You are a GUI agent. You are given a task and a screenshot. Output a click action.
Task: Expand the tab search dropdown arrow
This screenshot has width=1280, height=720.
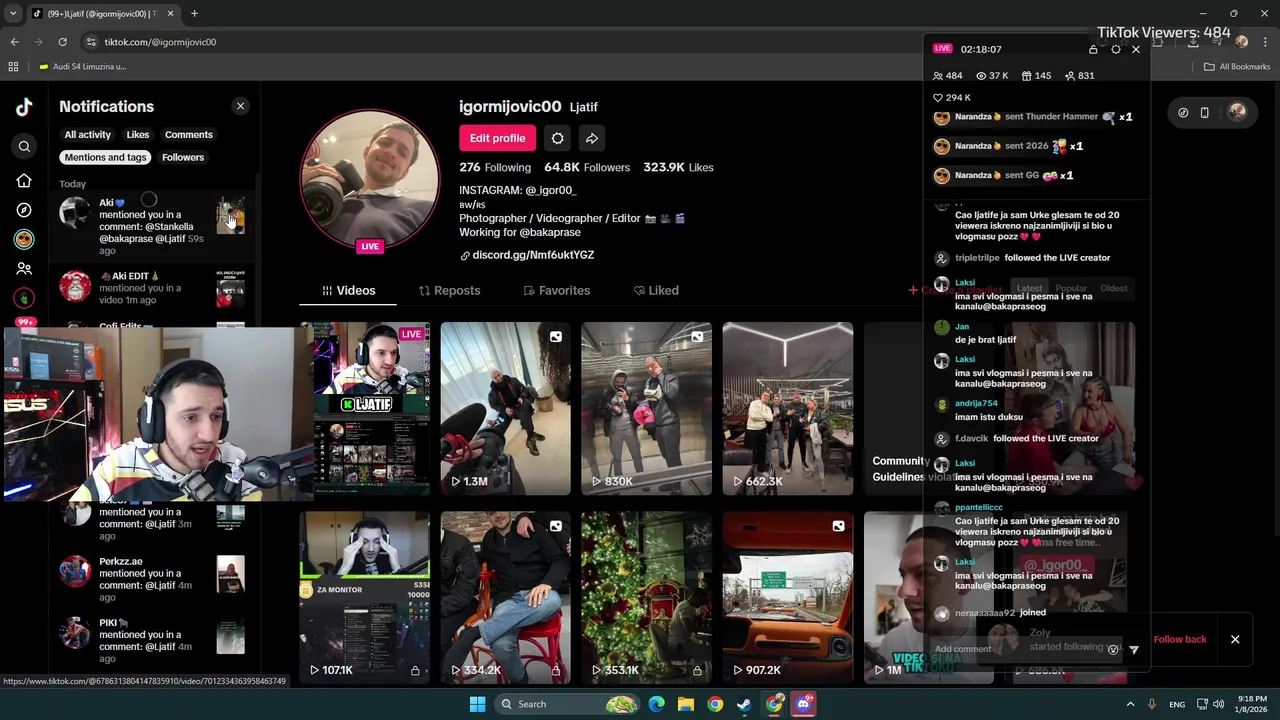[13, 14]
